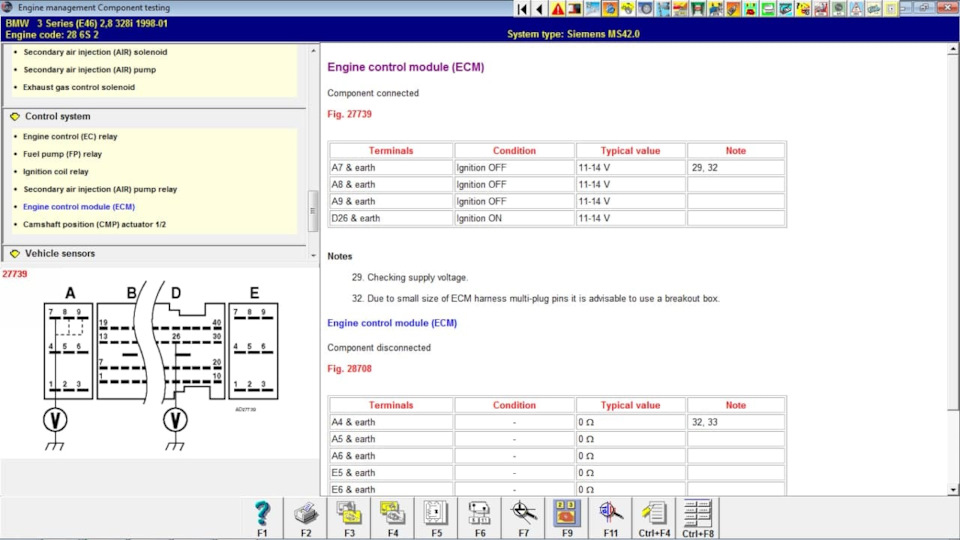Jump to first page with top toolbar arrow
Viewport: 960px width, 540px height.
522,9
